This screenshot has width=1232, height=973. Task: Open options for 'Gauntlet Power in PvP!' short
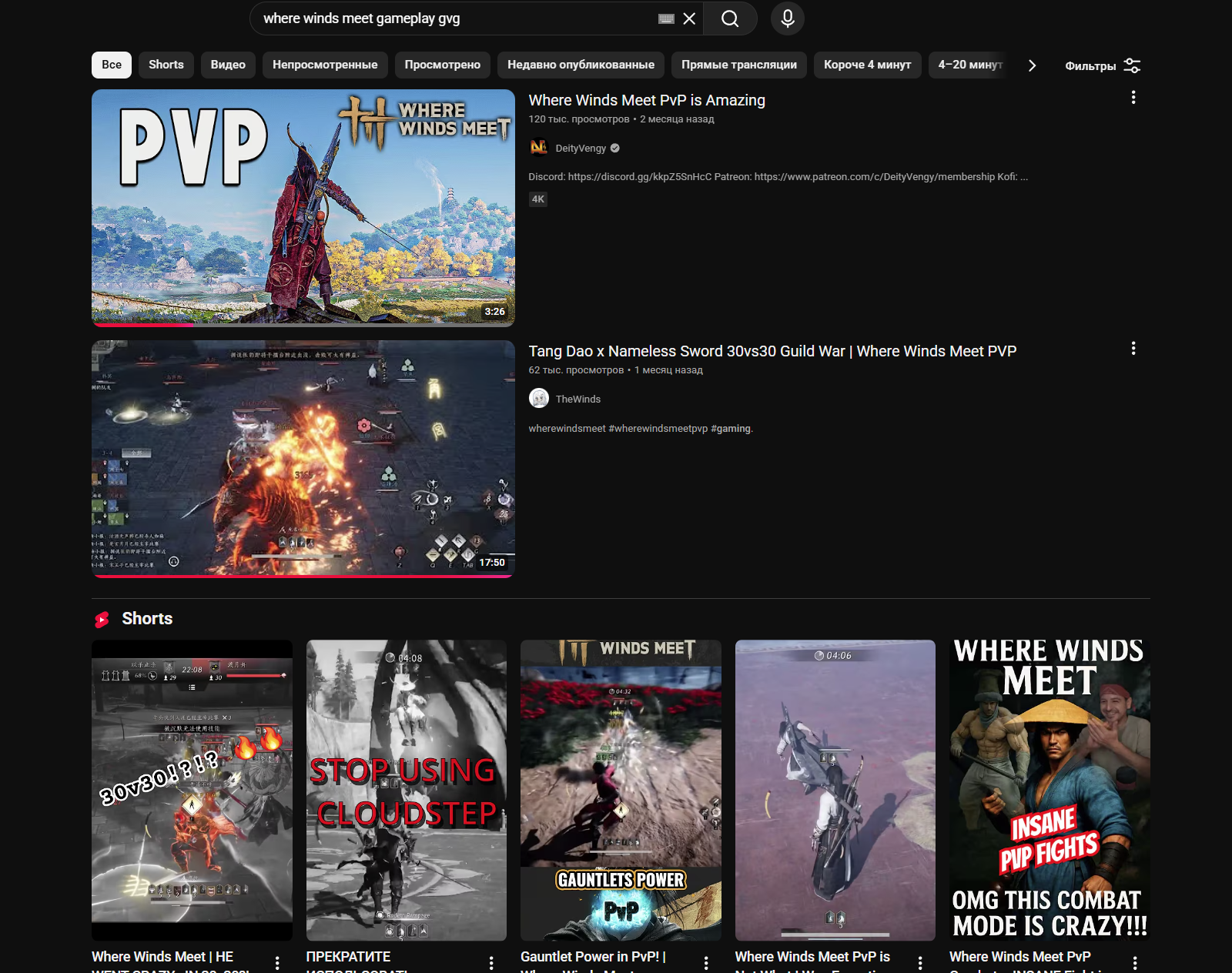pyautogui.click(x=706, y=963)
